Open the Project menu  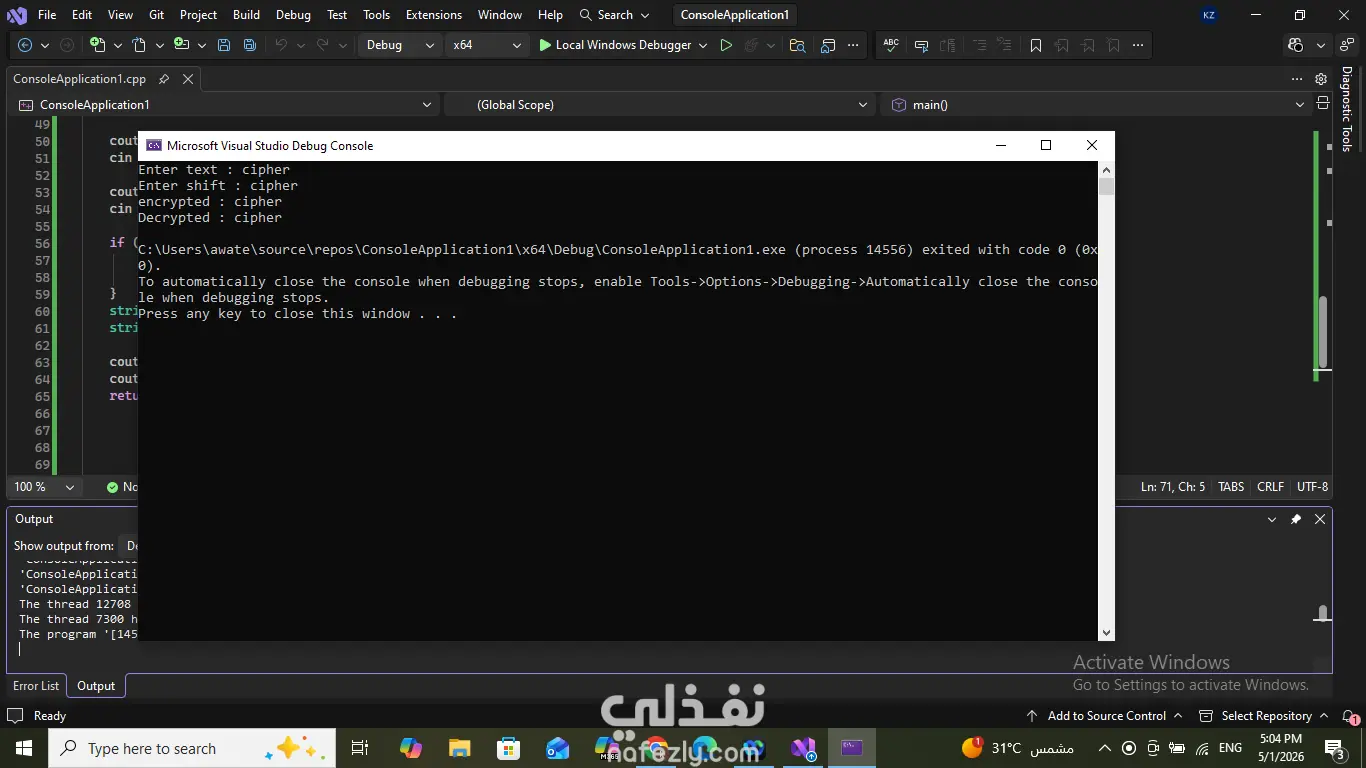198,15
